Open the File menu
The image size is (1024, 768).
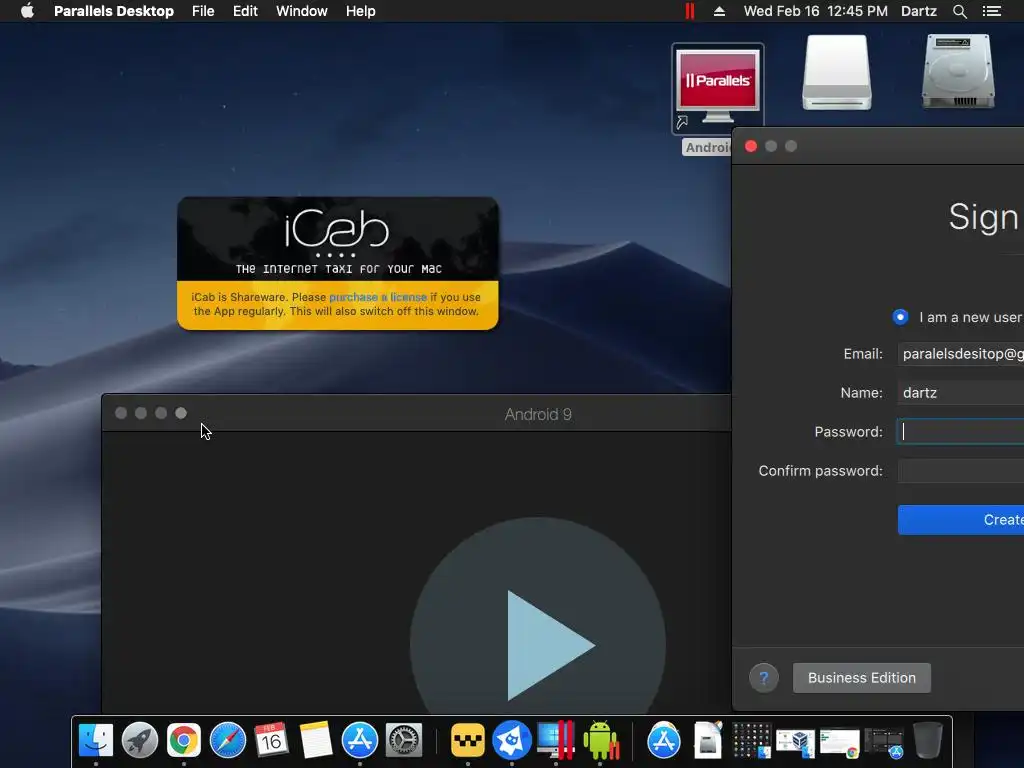click(x=203, y=11)
